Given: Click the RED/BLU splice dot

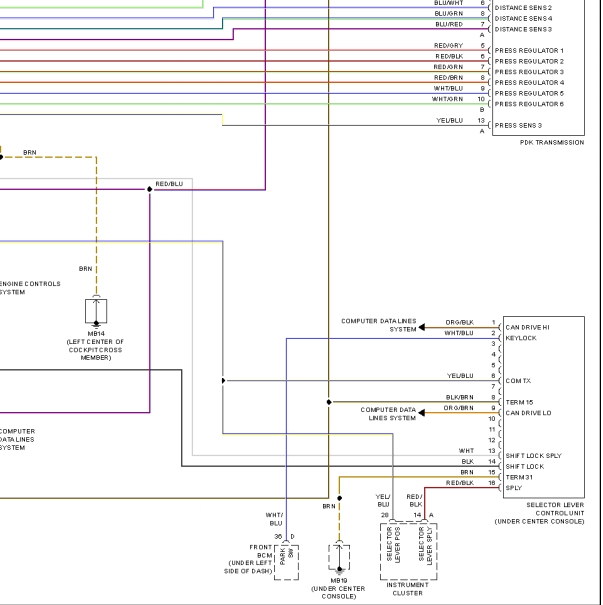Looking at the screenshot, I should coord(150,189).
